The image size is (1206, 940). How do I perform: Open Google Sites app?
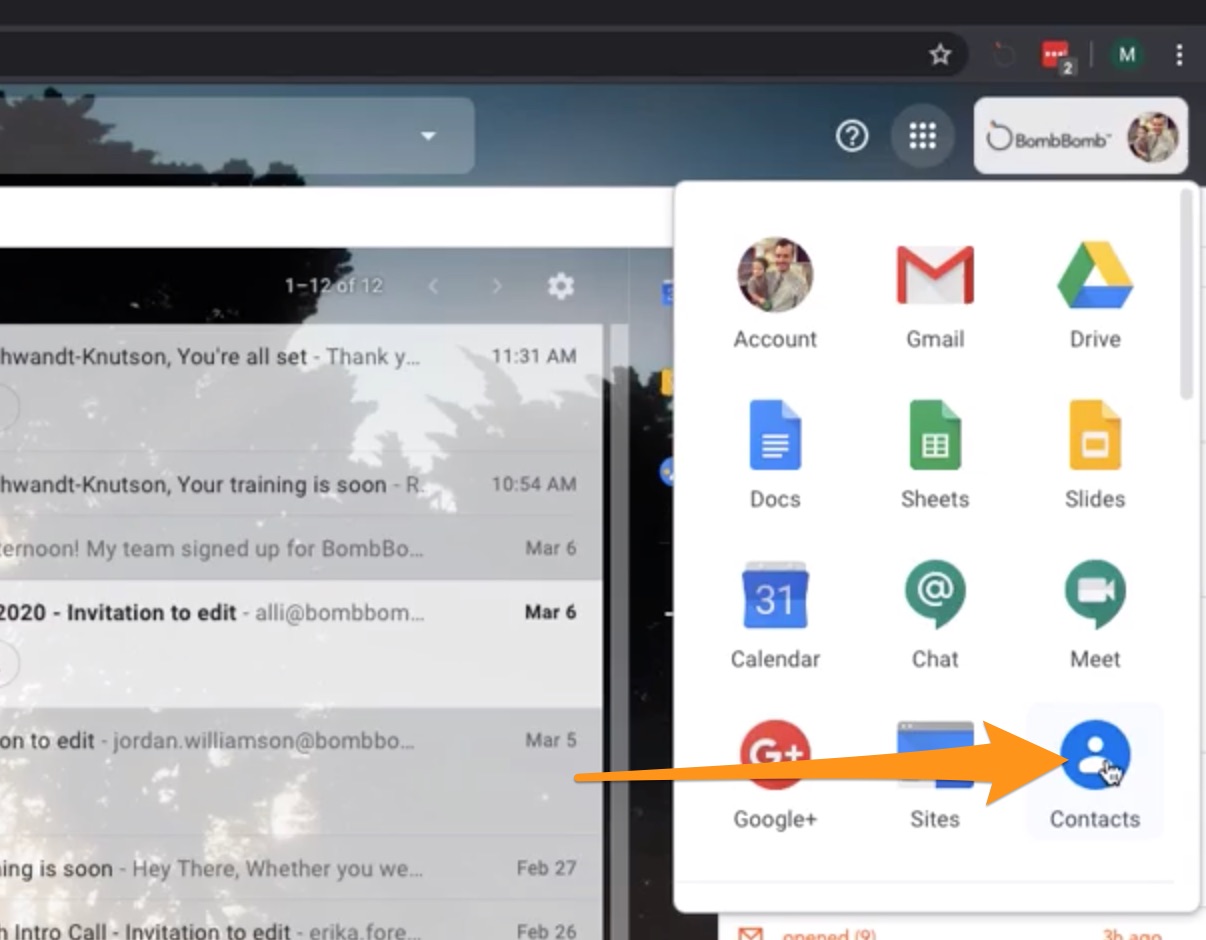coord(935,772)
